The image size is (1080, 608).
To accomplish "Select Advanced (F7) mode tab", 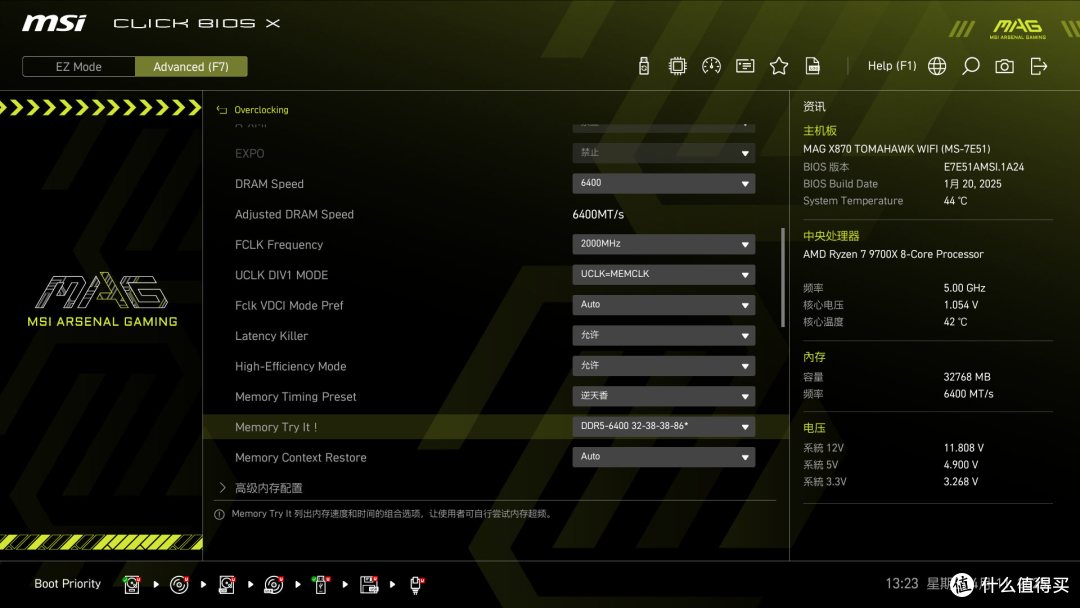I will 191,67.
